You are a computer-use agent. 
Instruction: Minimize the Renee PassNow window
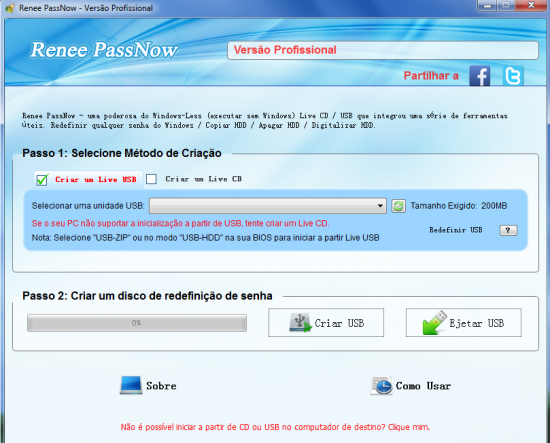487,5
